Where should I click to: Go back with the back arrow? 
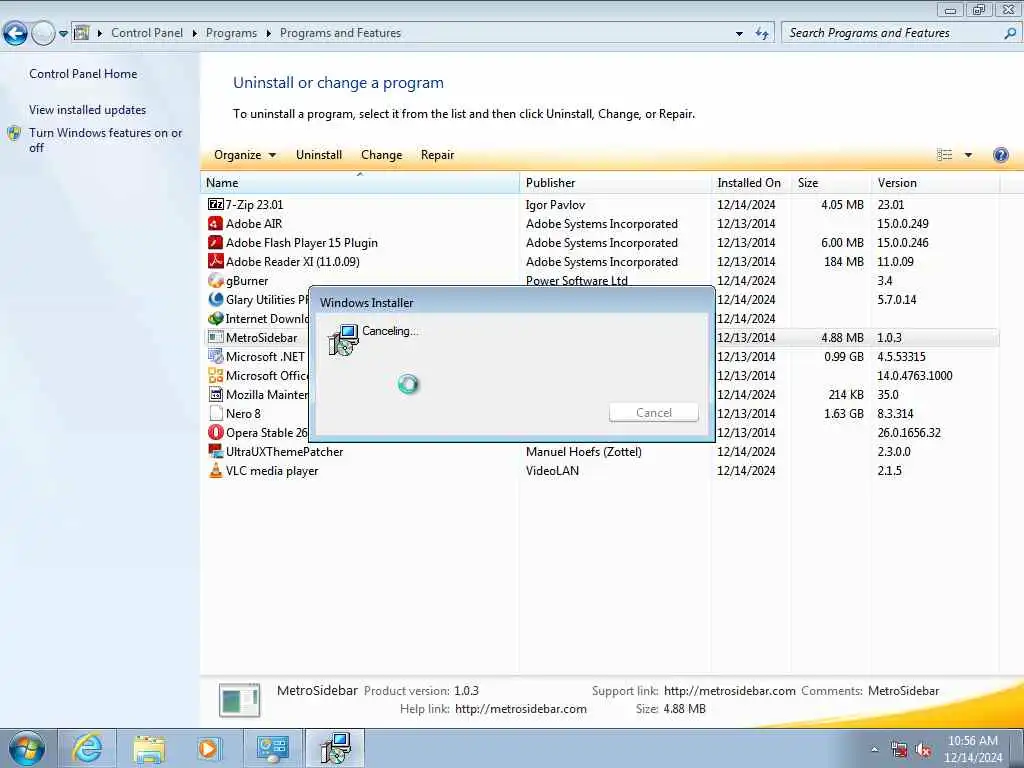click(x=14, y=33)
